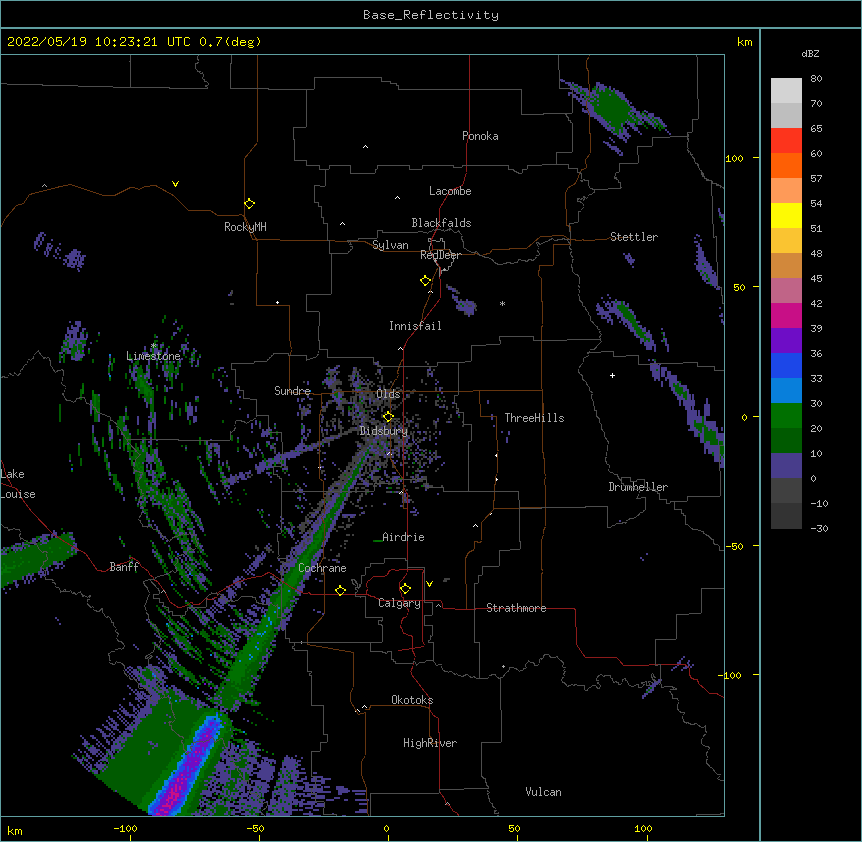Click the Okotoks town label
The height and width of the screenshot is (842, 862).
point(412,700)
